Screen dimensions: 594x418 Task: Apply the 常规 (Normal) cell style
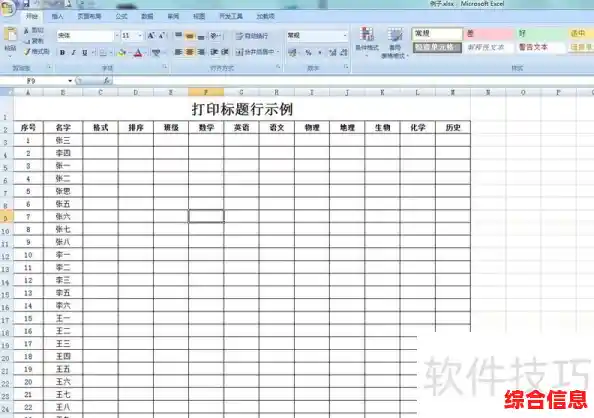click(x=437, y=34)
